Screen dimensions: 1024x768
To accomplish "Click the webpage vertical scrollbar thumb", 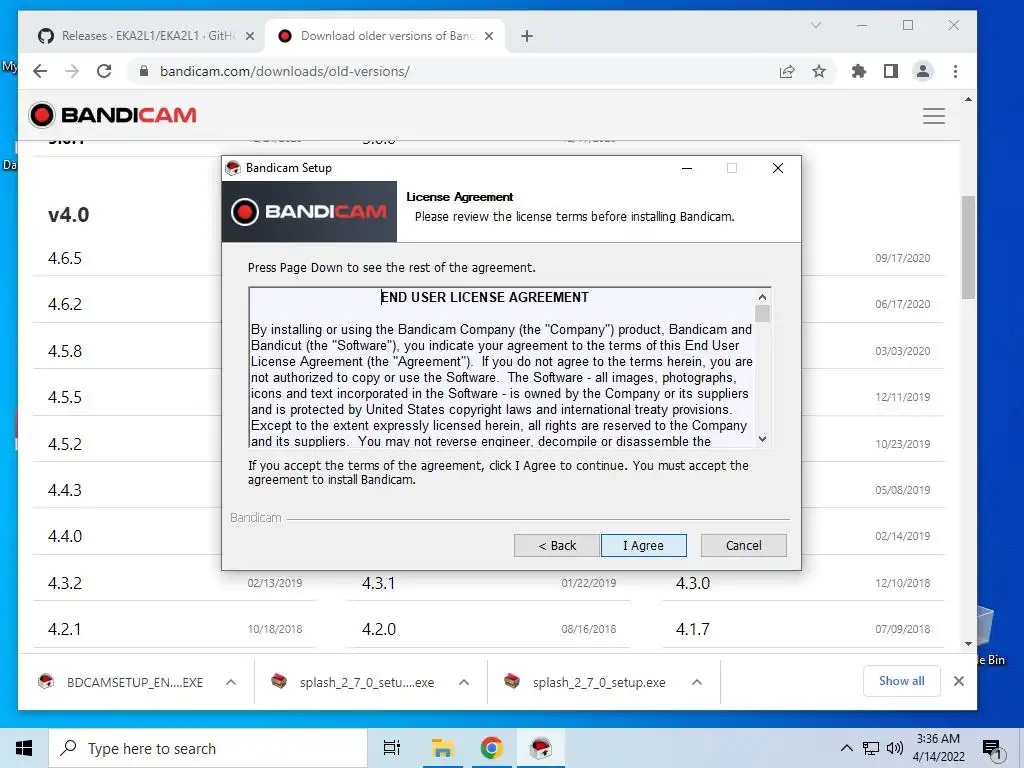I will click(x=968, y=247).
